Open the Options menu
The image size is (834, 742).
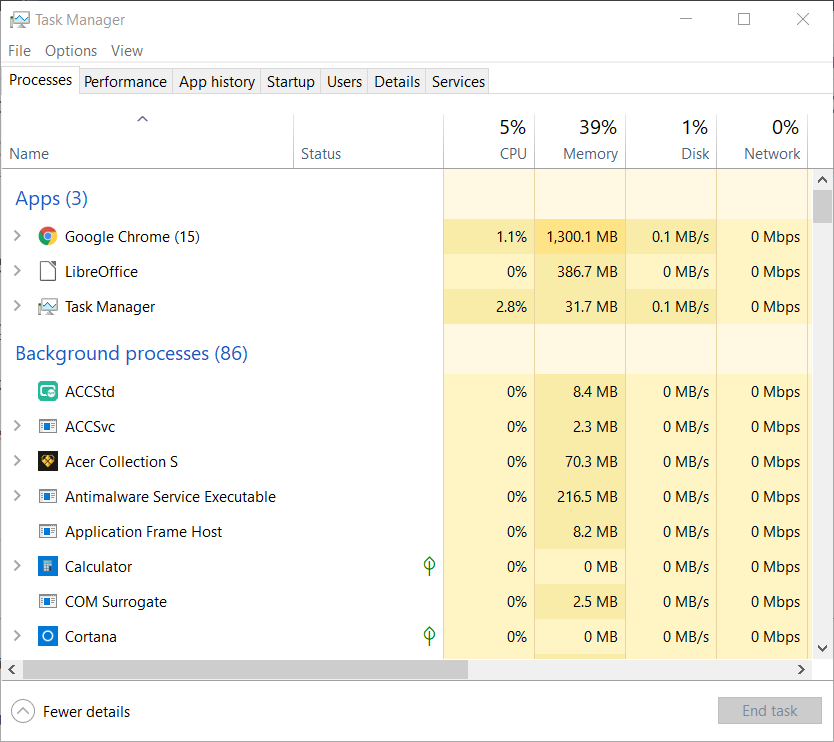[71, 51]
